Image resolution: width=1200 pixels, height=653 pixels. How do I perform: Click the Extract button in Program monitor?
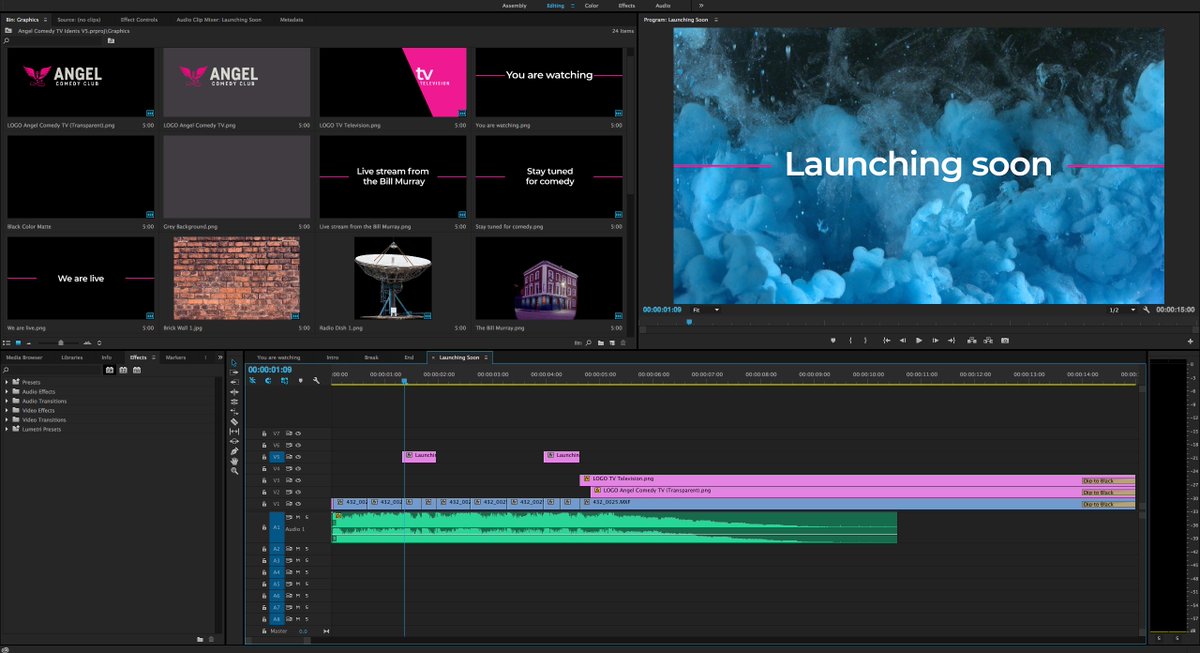click(988, 340)
